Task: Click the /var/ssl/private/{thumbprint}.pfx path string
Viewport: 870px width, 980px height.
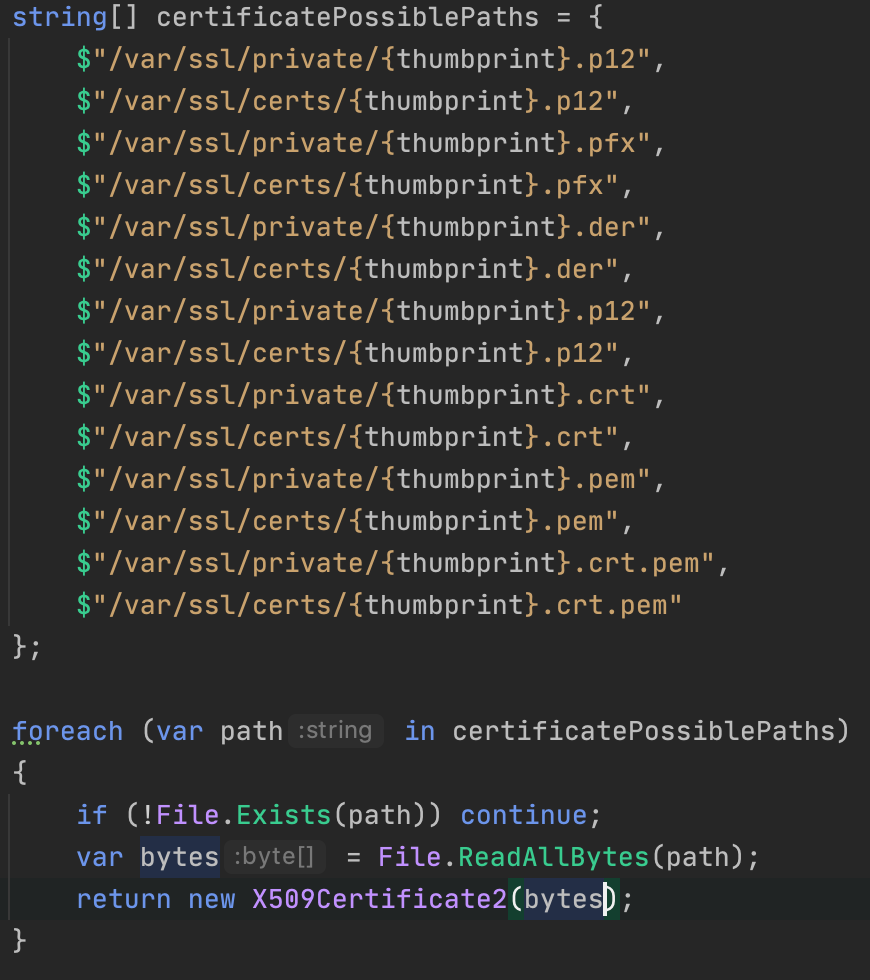Action: [364, 143]
